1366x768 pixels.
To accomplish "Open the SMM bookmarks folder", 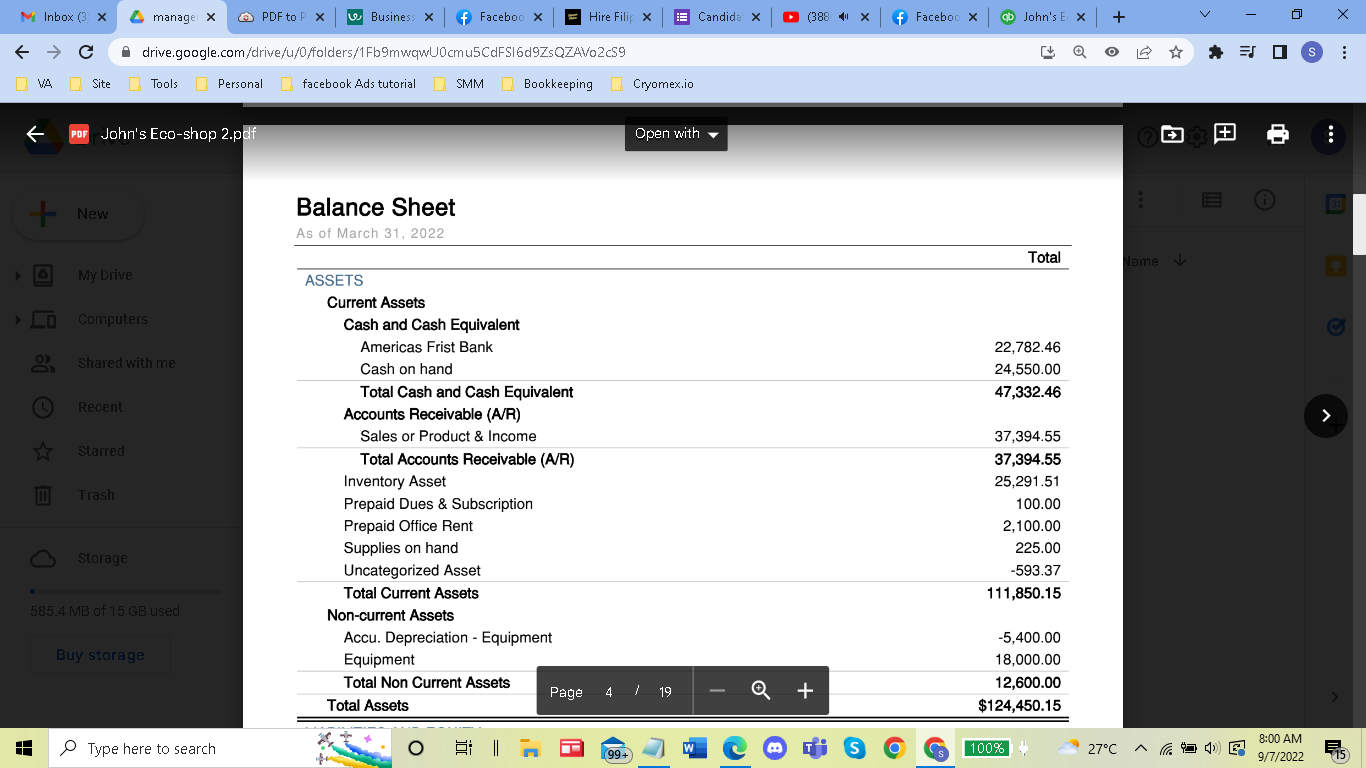I will [460, 84].
